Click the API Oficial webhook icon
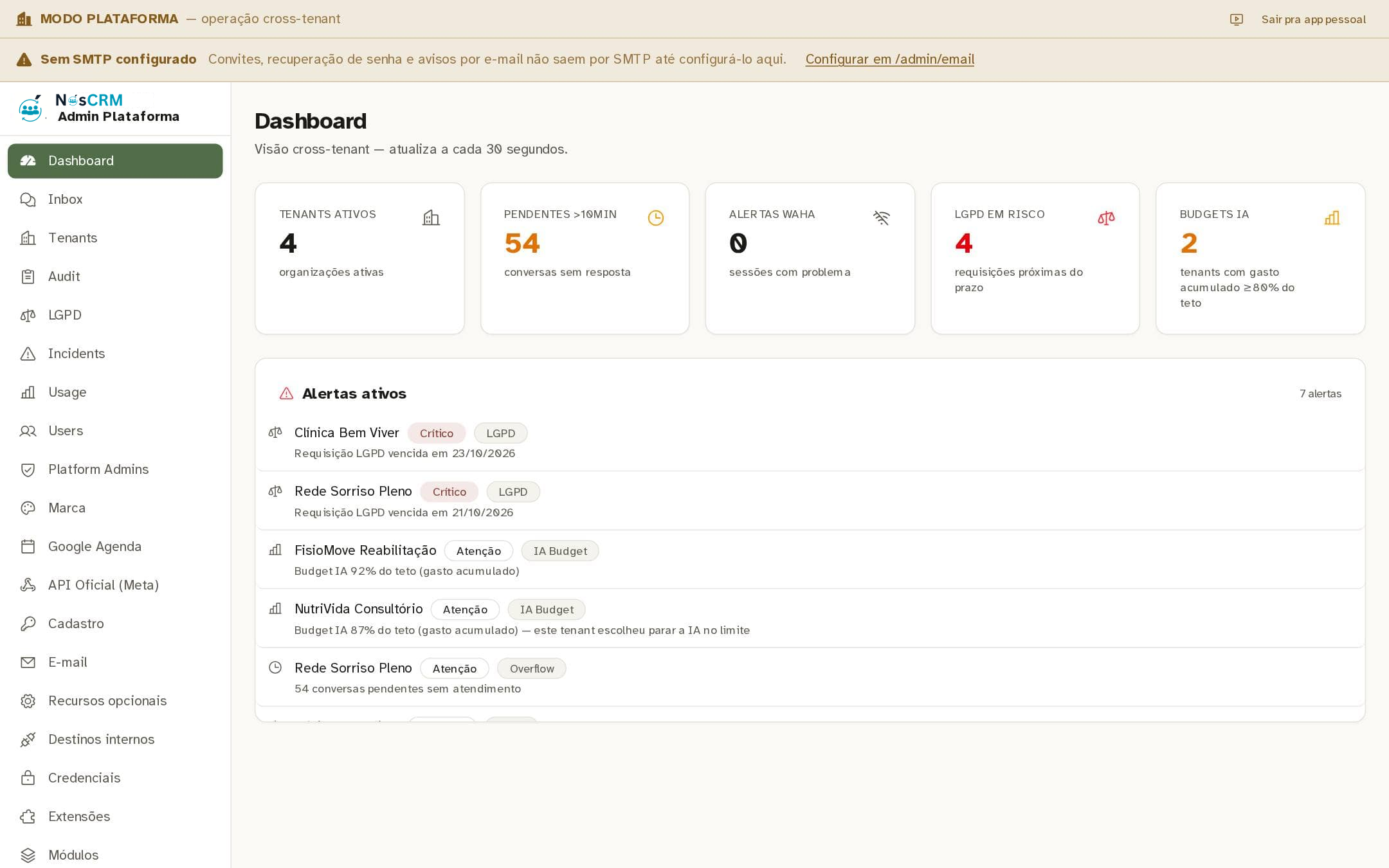 28,585
